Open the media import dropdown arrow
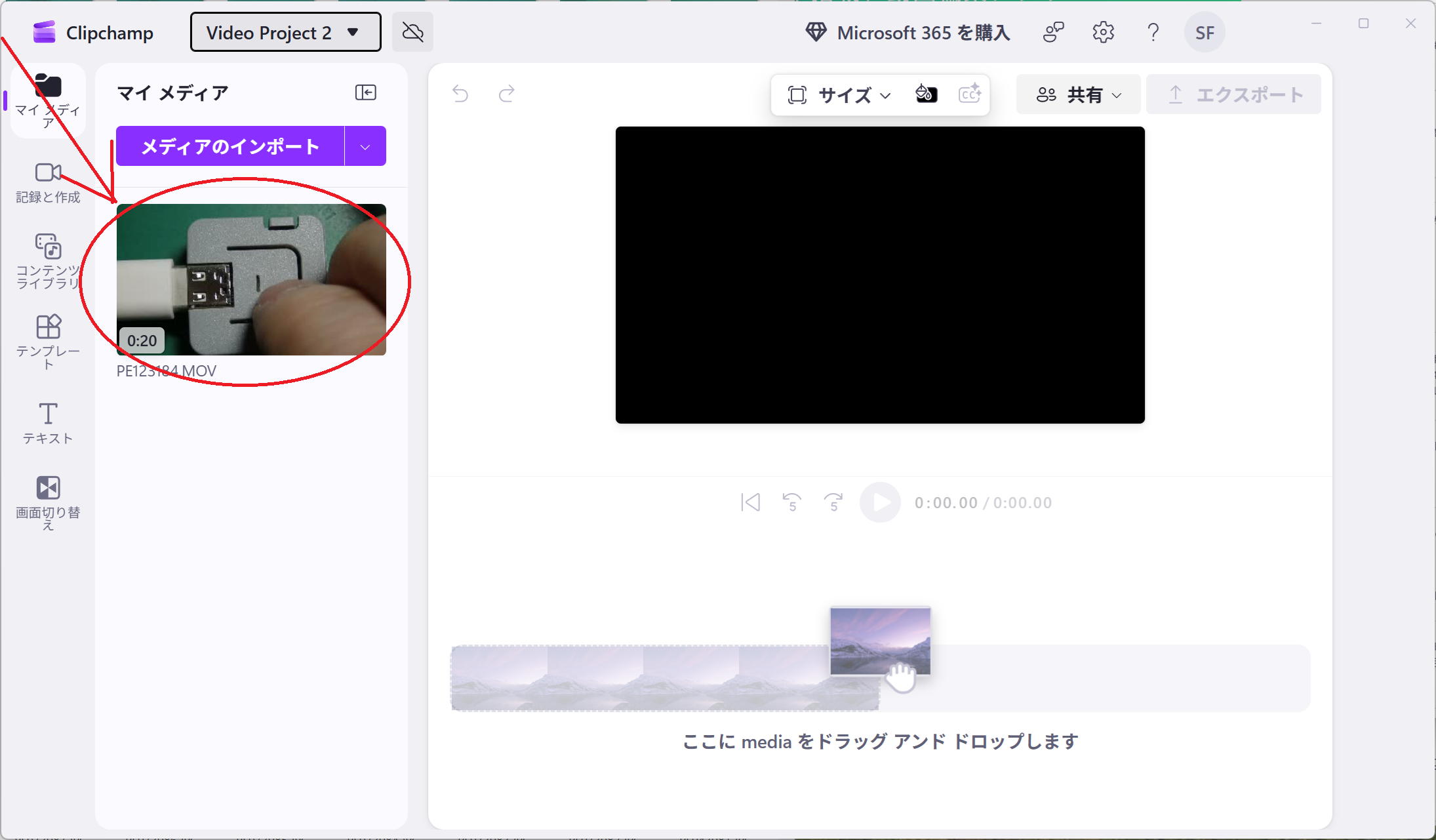1436x840 pixels. (x=365, y=146)
